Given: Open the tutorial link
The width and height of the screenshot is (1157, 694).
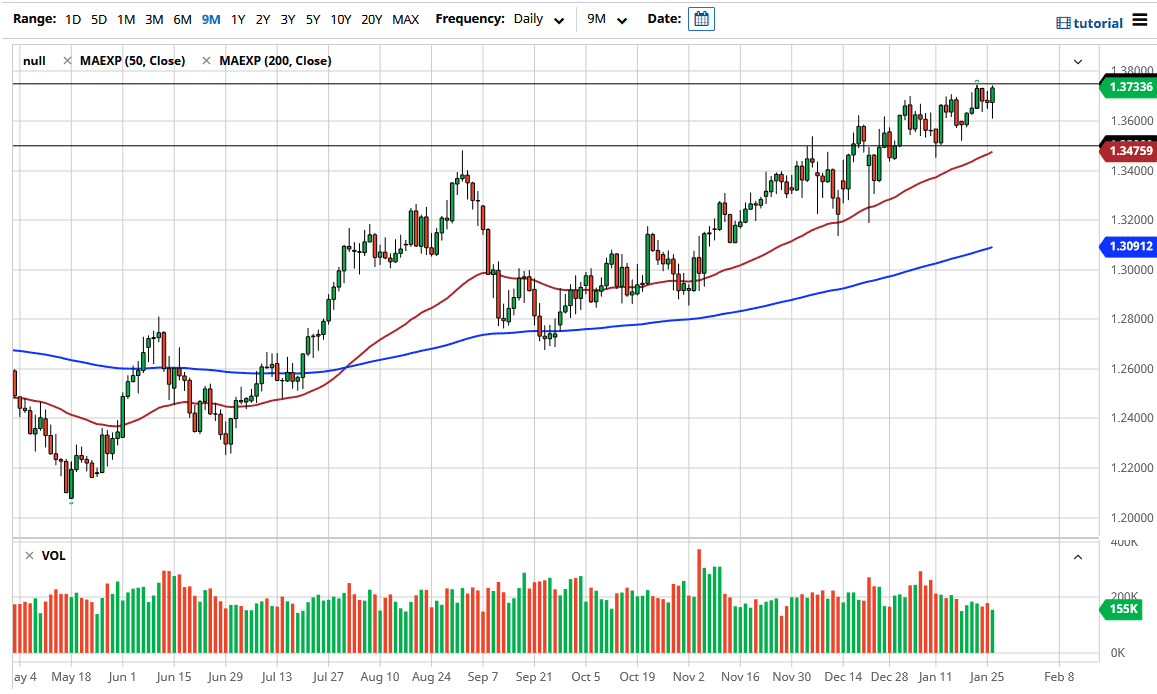Looking at the screenshot, I should (x=1090, y=23).
